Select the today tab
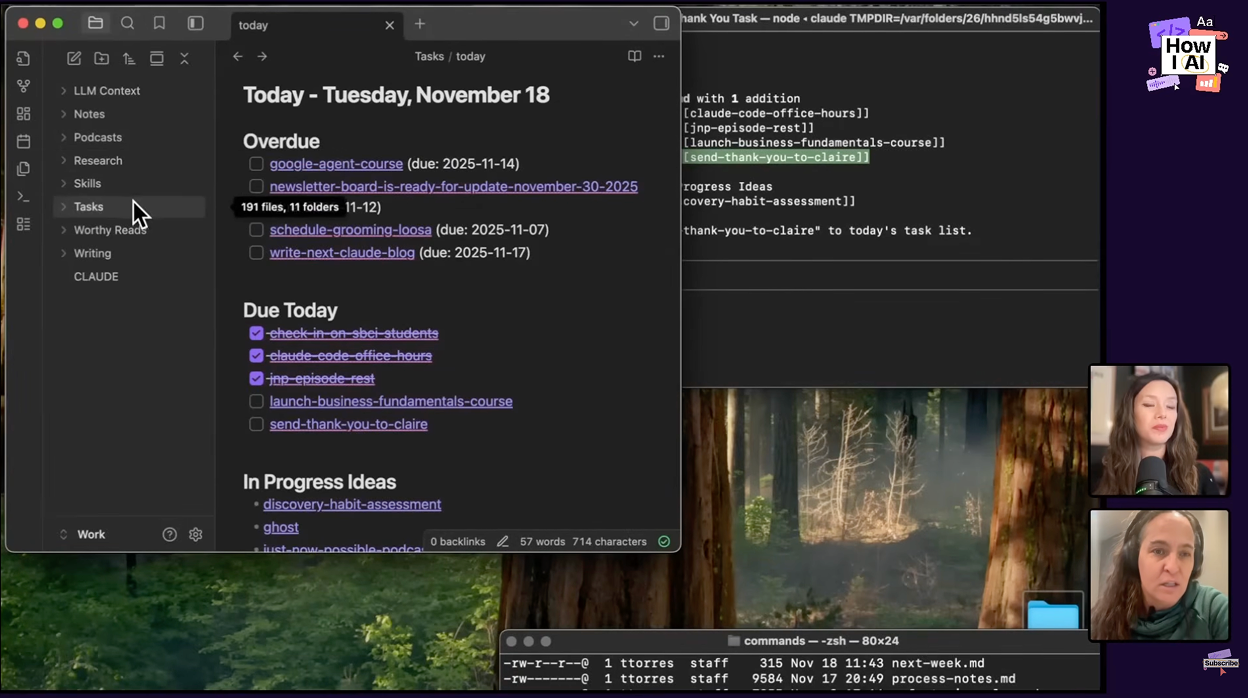The width and height of the screenshot is (1248, 698). (x=300, y=25)
